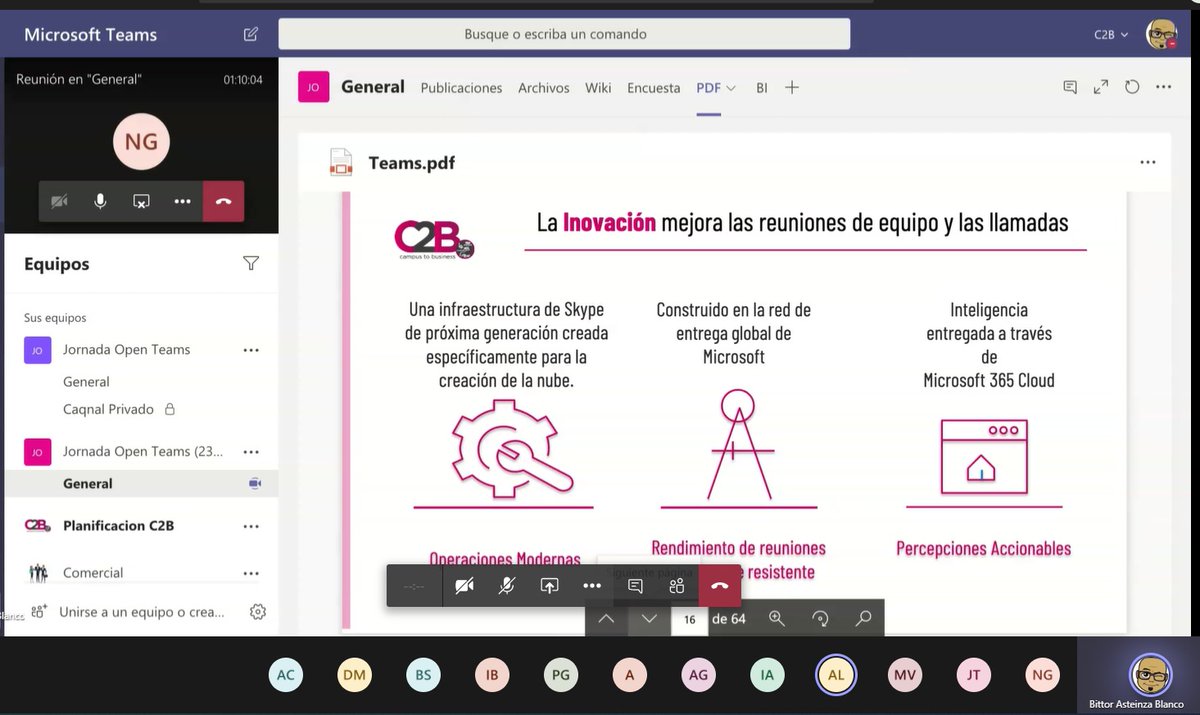This screenshot has height=715, width=1200.
Task: Open the Caqnal Privado channel
Action: point(108,409)
